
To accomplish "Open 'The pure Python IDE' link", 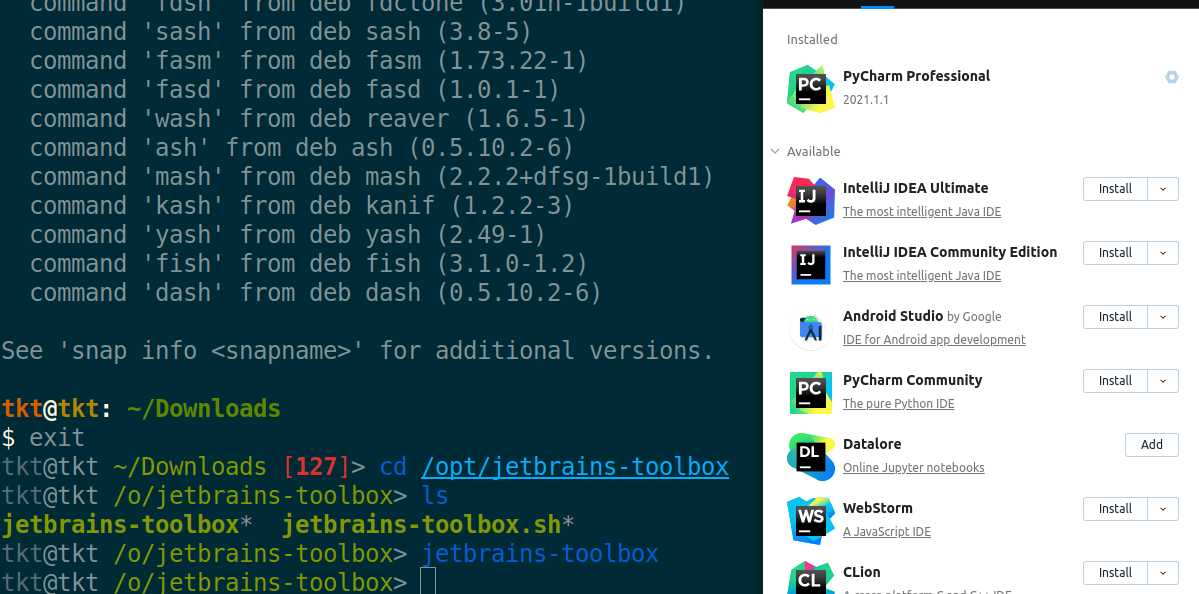I will pyautogui.click(x=898, y=404).
